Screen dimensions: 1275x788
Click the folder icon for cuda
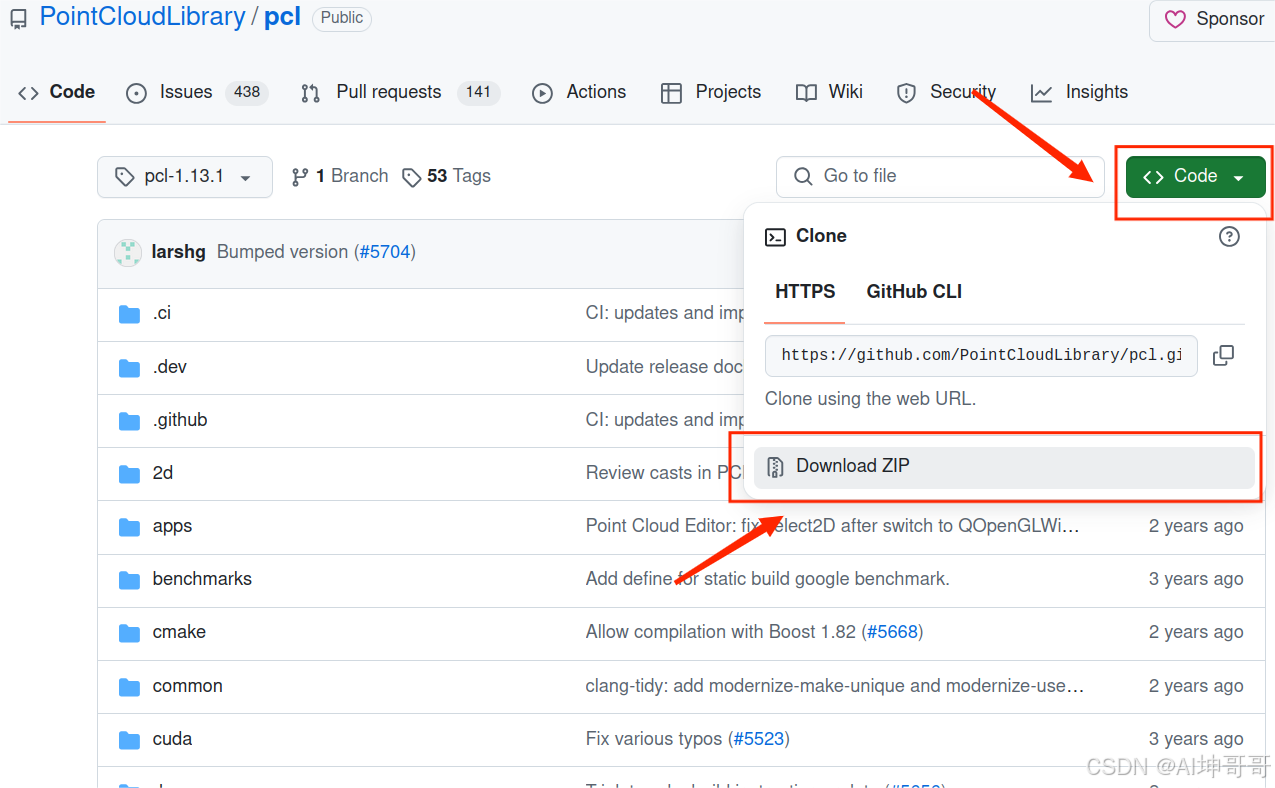click(129, 740)
